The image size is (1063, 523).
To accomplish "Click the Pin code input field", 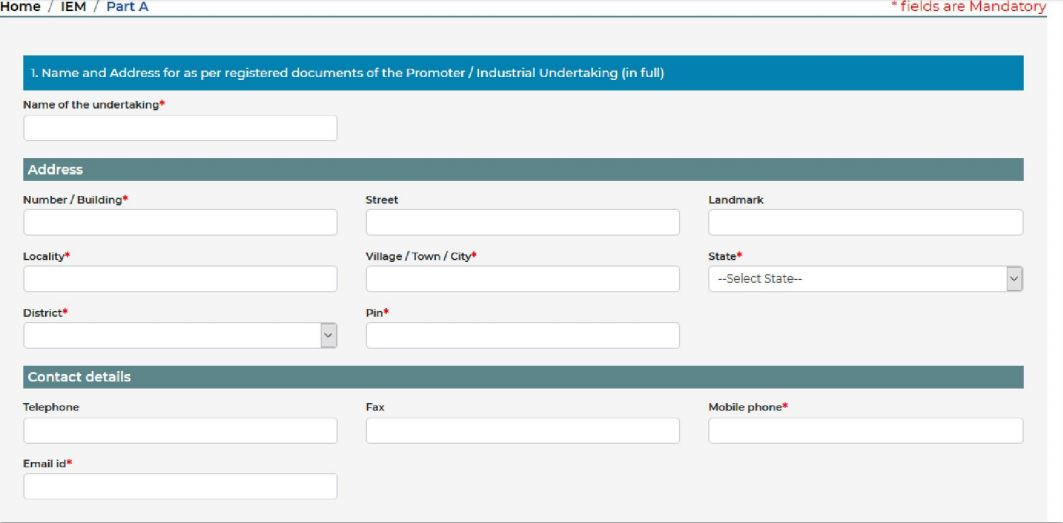I will pyautogui.click(x=522, y=336).
